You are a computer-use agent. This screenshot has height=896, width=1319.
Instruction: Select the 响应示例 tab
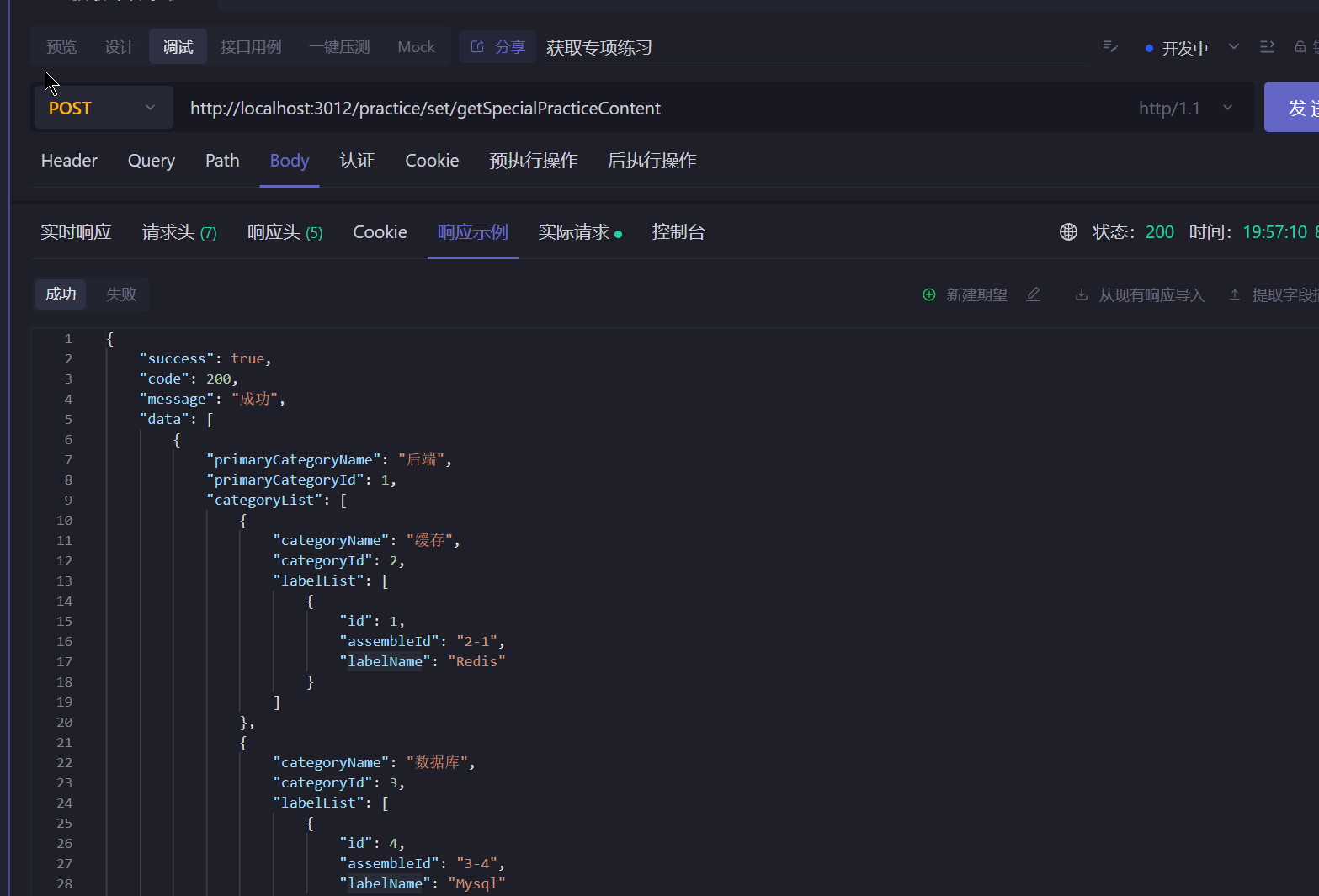(472, 232)
